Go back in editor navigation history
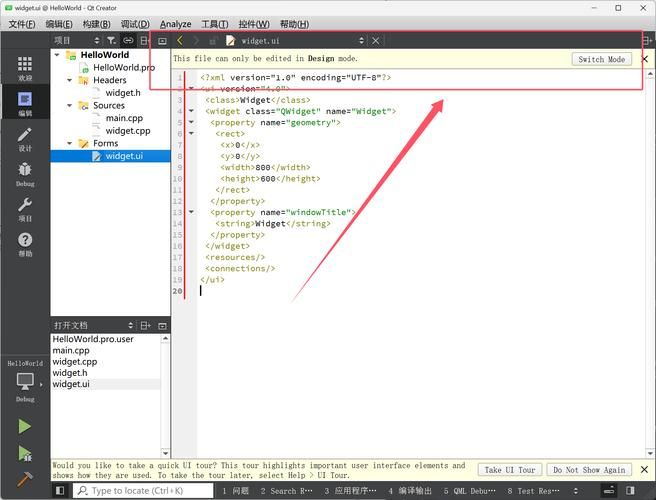Viewport: 656px width, 500px height. pyautogui.click(x=180, y=41)
